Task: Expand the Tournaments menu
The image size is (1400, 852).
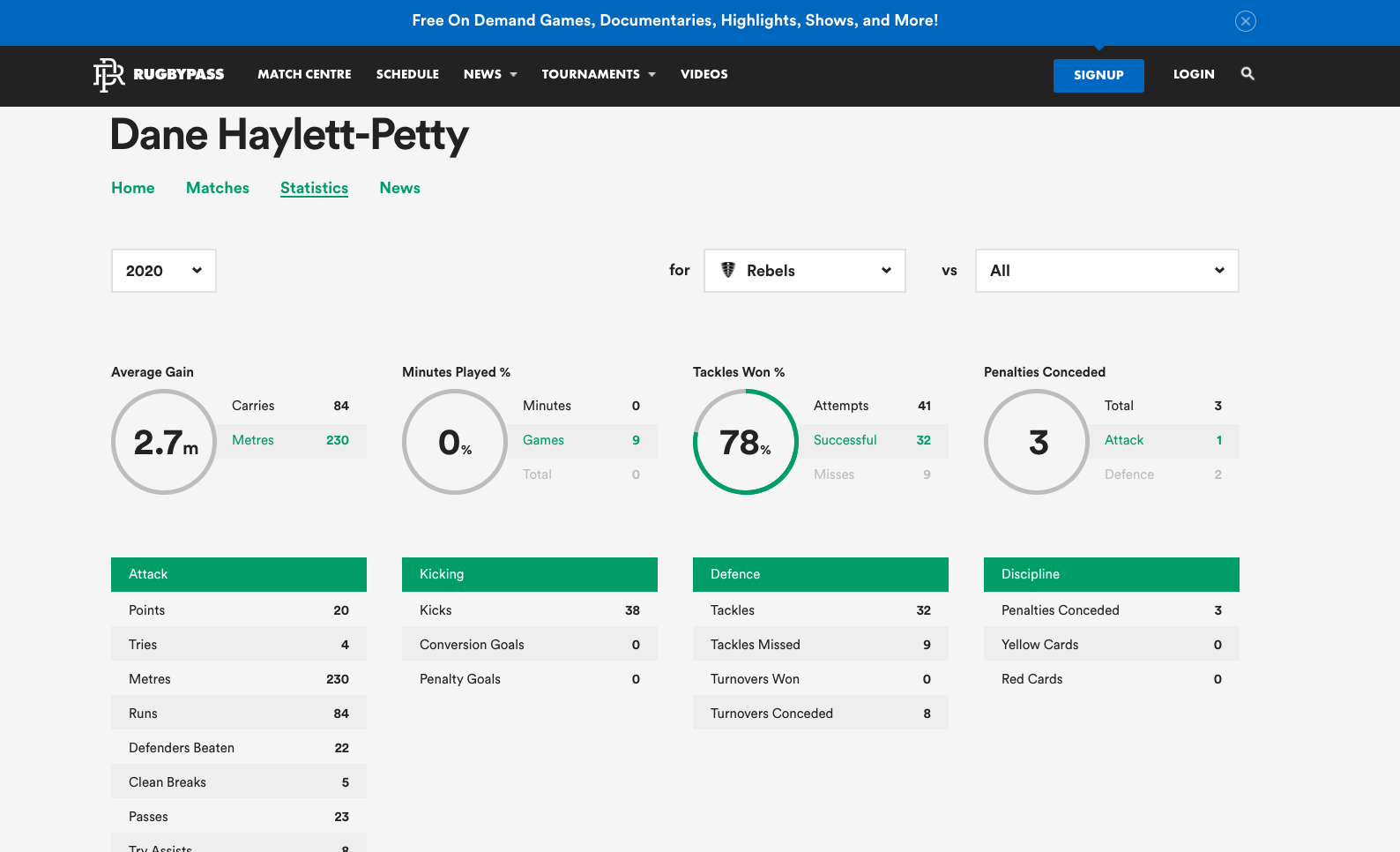Action: pos(599,74)
